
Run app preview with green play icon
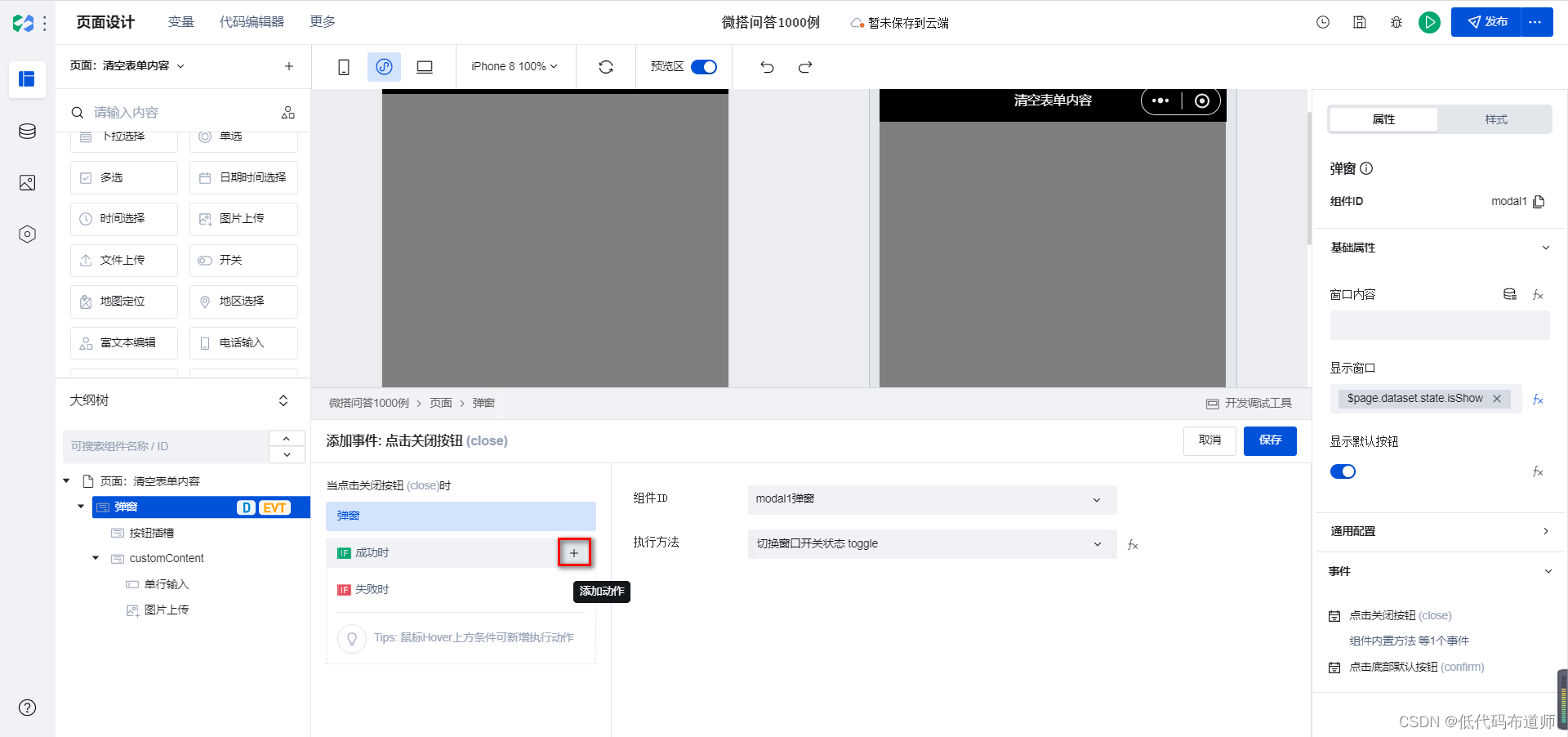(1429, 23)
